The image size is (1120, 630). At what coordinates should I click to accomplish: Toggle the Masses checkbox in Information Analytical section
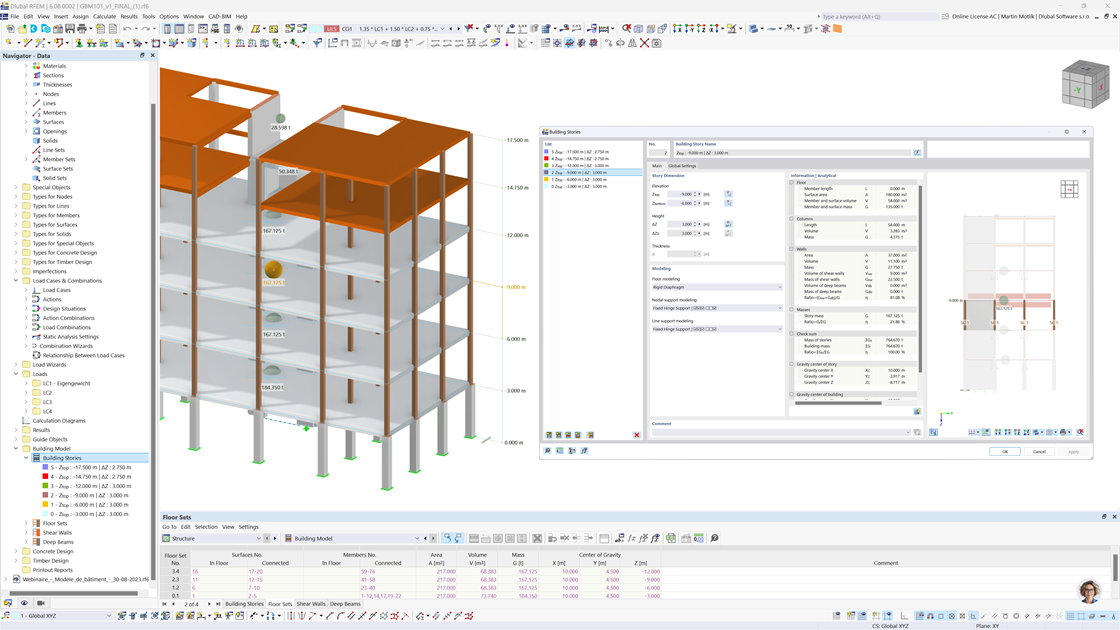792,309
